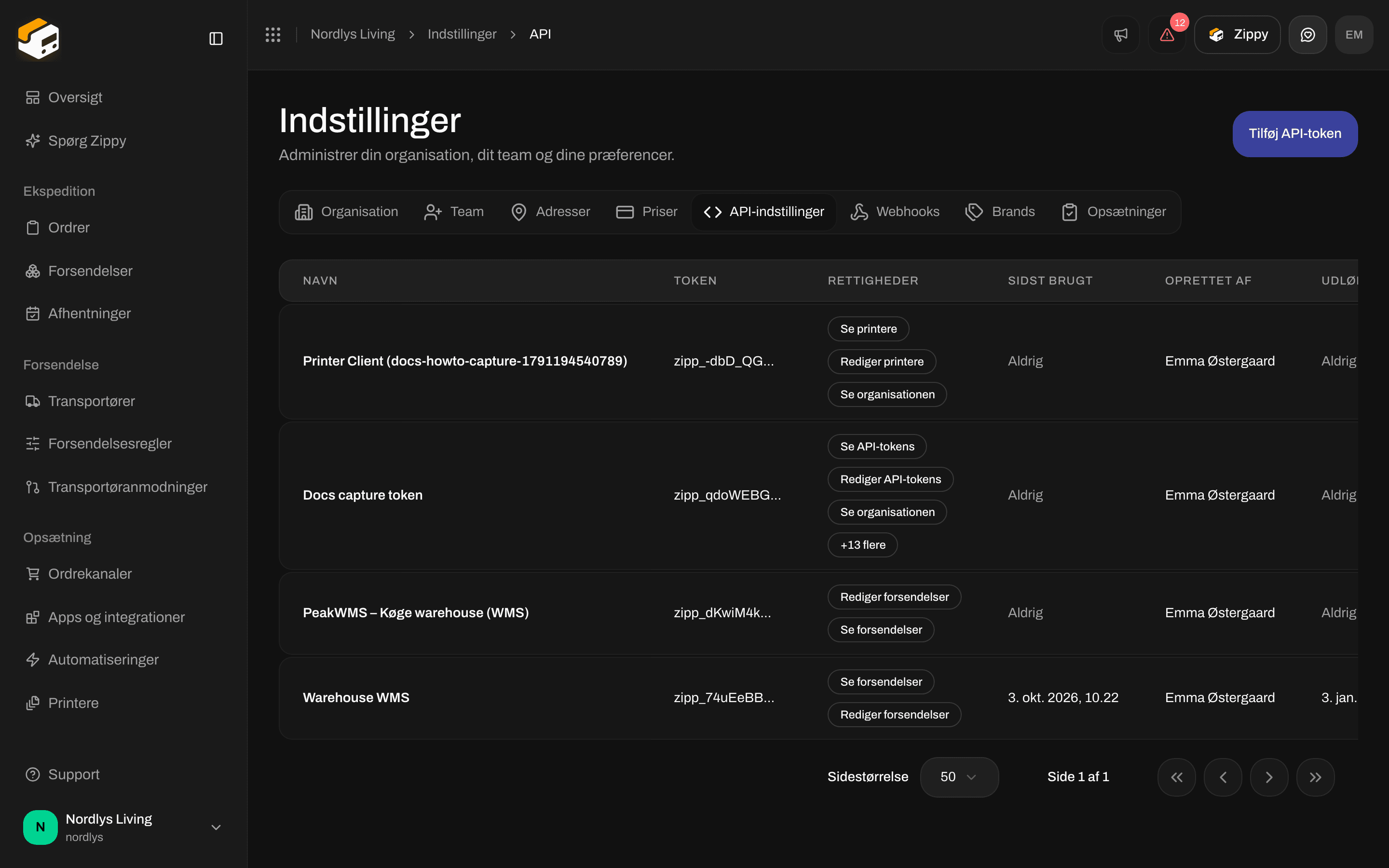
Task: Switch to the Opsætninger tab
Action: [x=1114, y=212]
